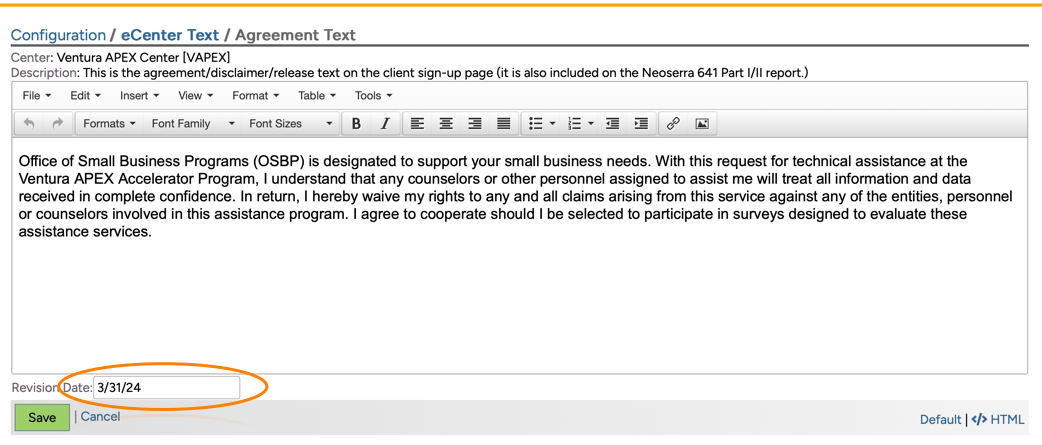Click the Revision Date input field

click(x=166, y=387)
